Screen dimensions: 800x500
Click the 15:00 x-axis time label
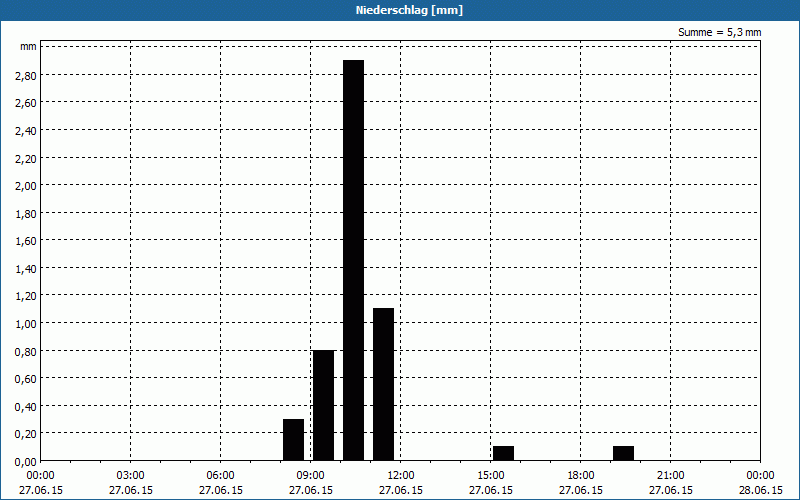click(491, 476)
